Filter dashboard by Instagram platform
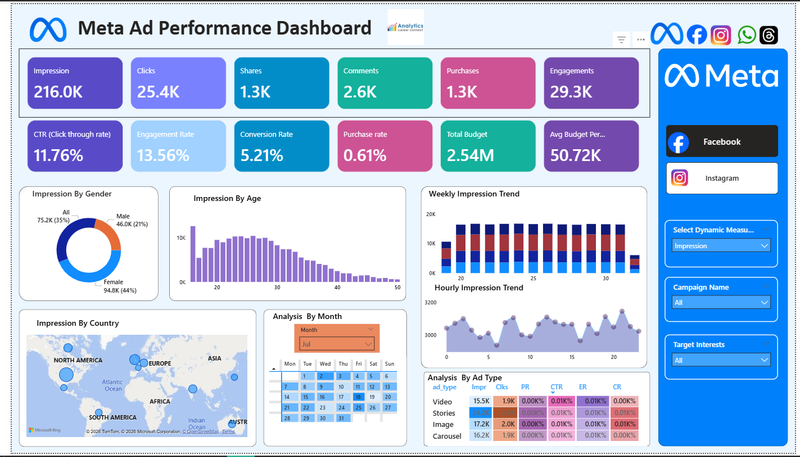 click(721, 178)
